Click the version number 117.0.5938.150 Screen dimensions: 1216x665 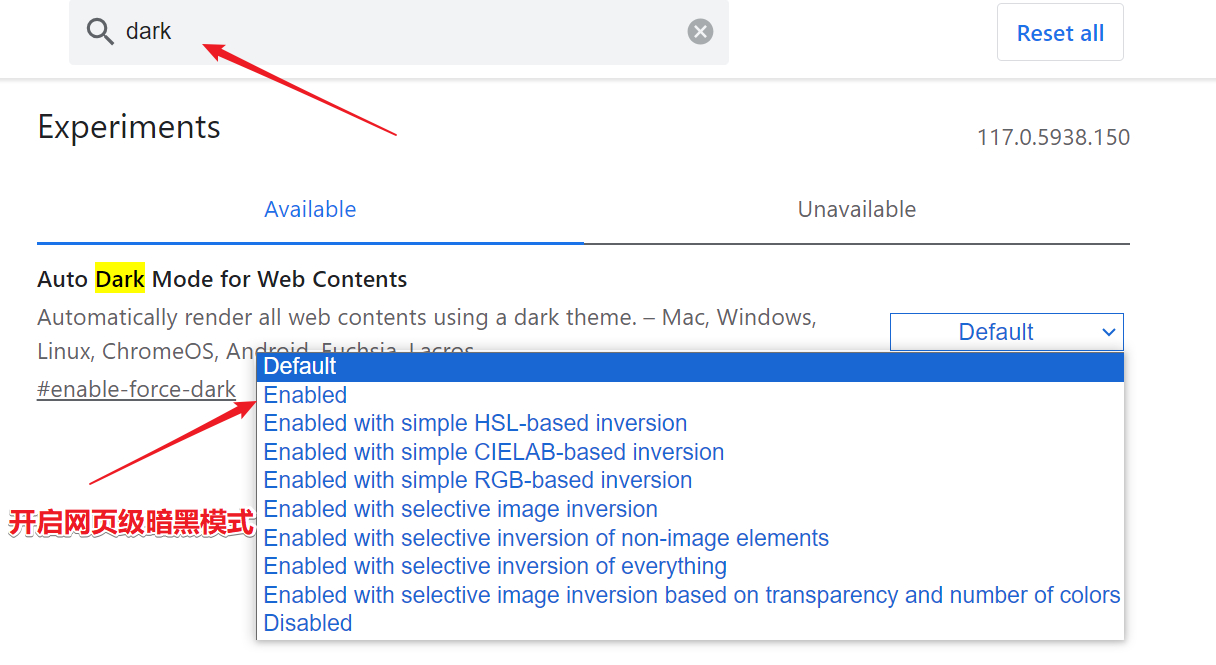[1053, 138]
